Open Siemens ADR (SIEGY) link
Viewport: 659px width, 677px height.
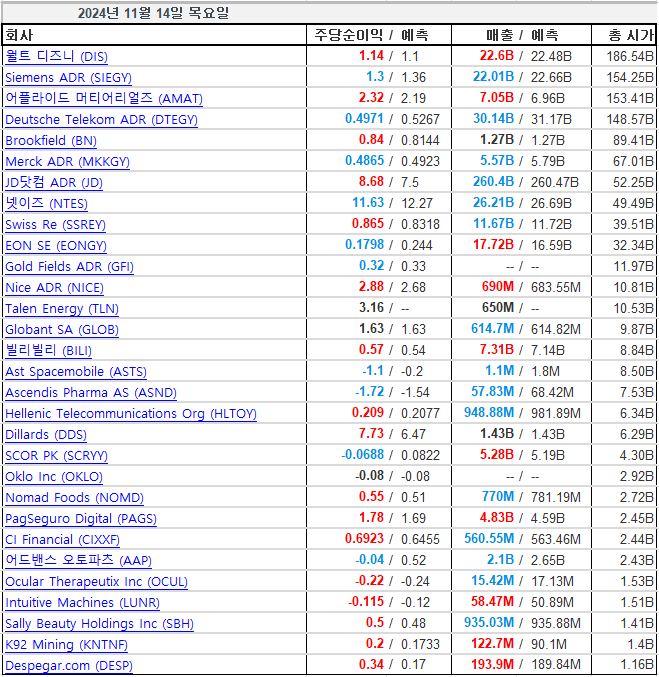(68, 77)
